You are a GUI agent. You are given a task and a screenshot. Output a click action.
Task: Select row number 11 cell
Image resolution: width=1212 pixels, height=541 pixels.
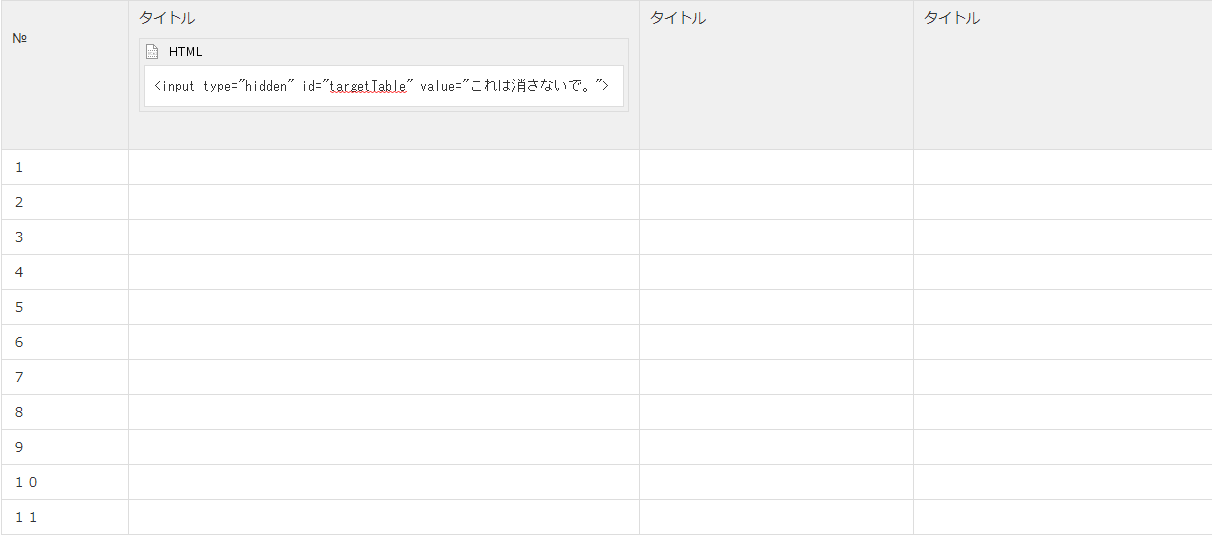tap(65, 517)
